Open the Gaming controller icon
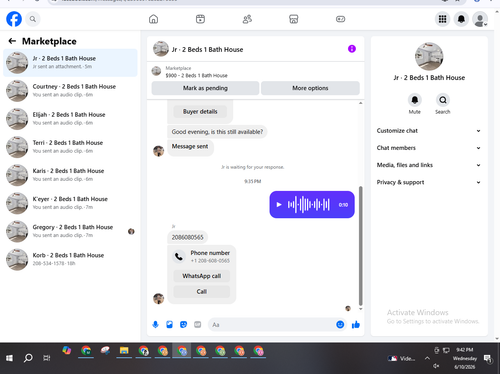Viewport: 500px width, 374px height. point(340,19)
